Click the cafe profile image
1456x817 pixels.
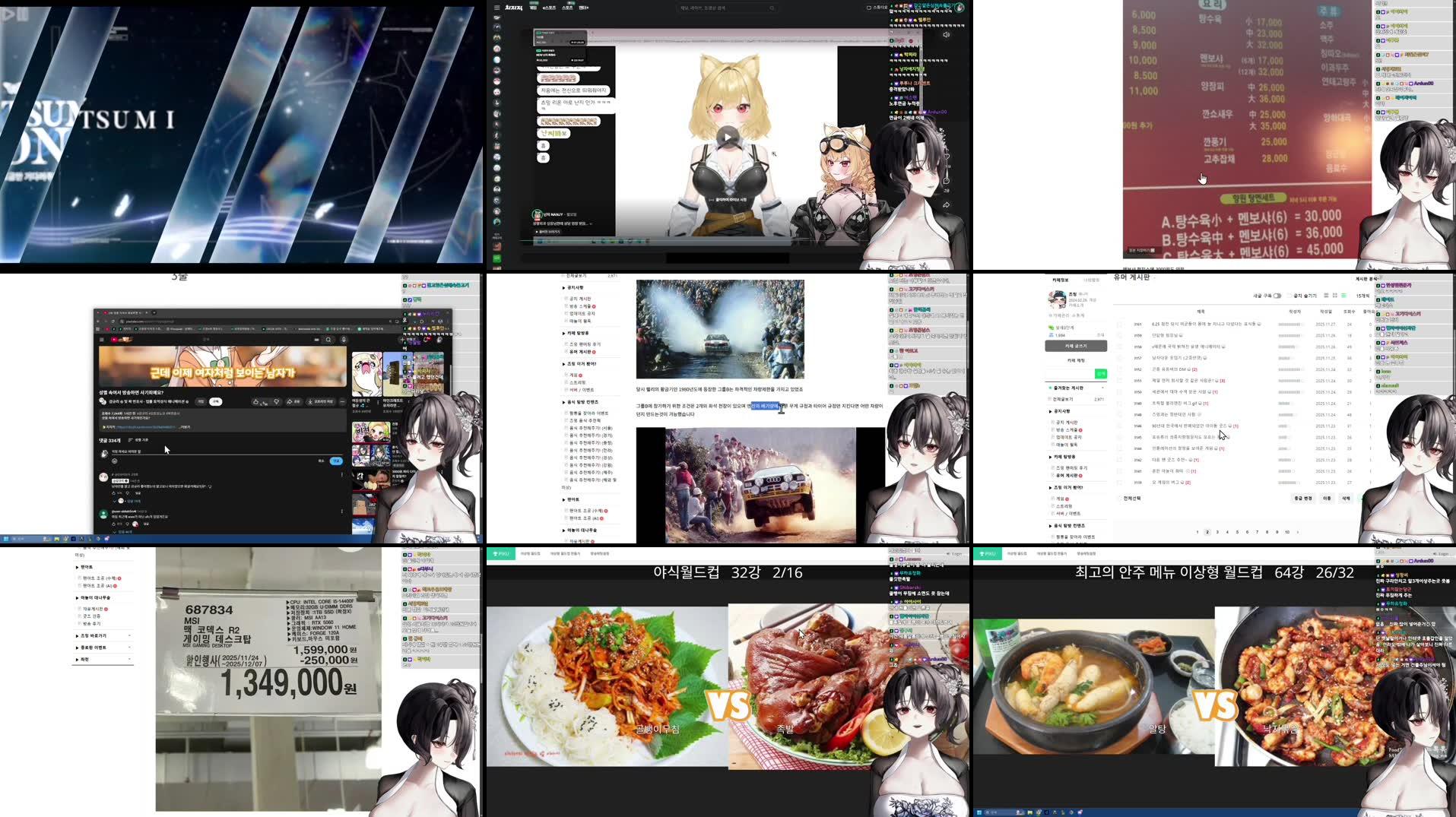pyautogui.click(x=1056, y=298)
